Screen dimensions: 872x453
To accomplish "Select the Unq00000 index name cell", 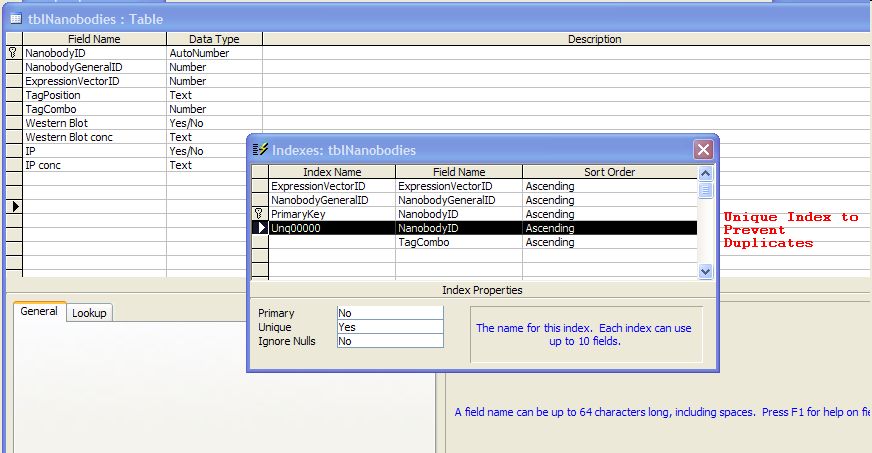I will tap(332, 228).
